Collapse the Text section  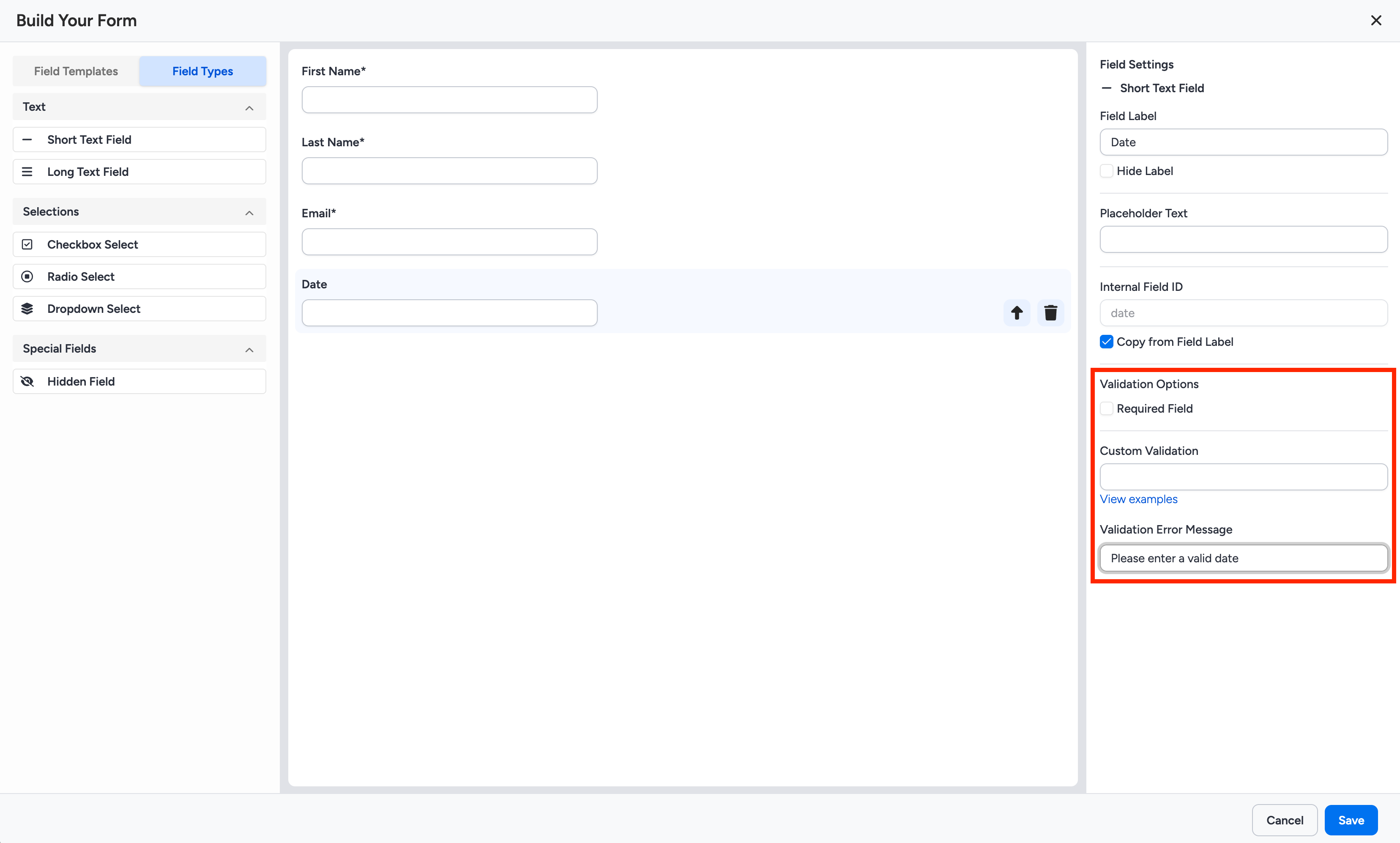point(249,107)
